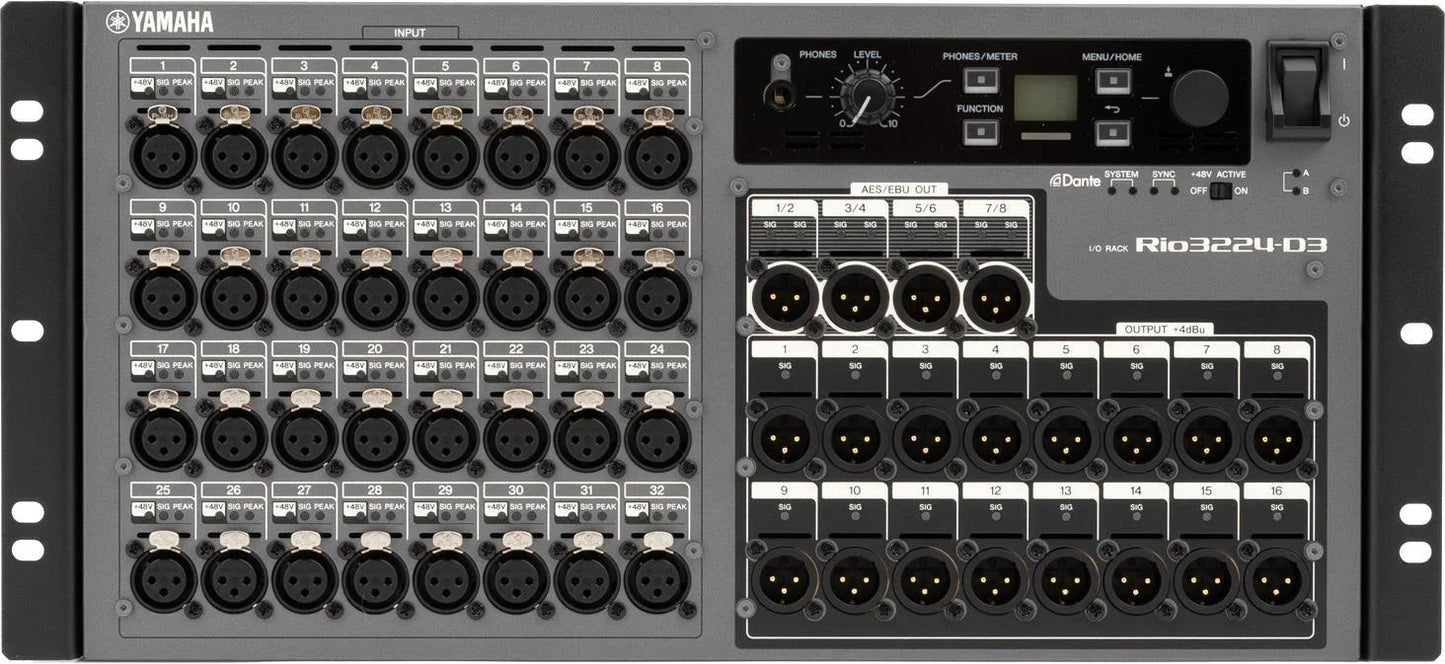Screen dimensions: 1445x664
Task: Toggle the PHONES/METER display mode
Action: coord(981,80)
